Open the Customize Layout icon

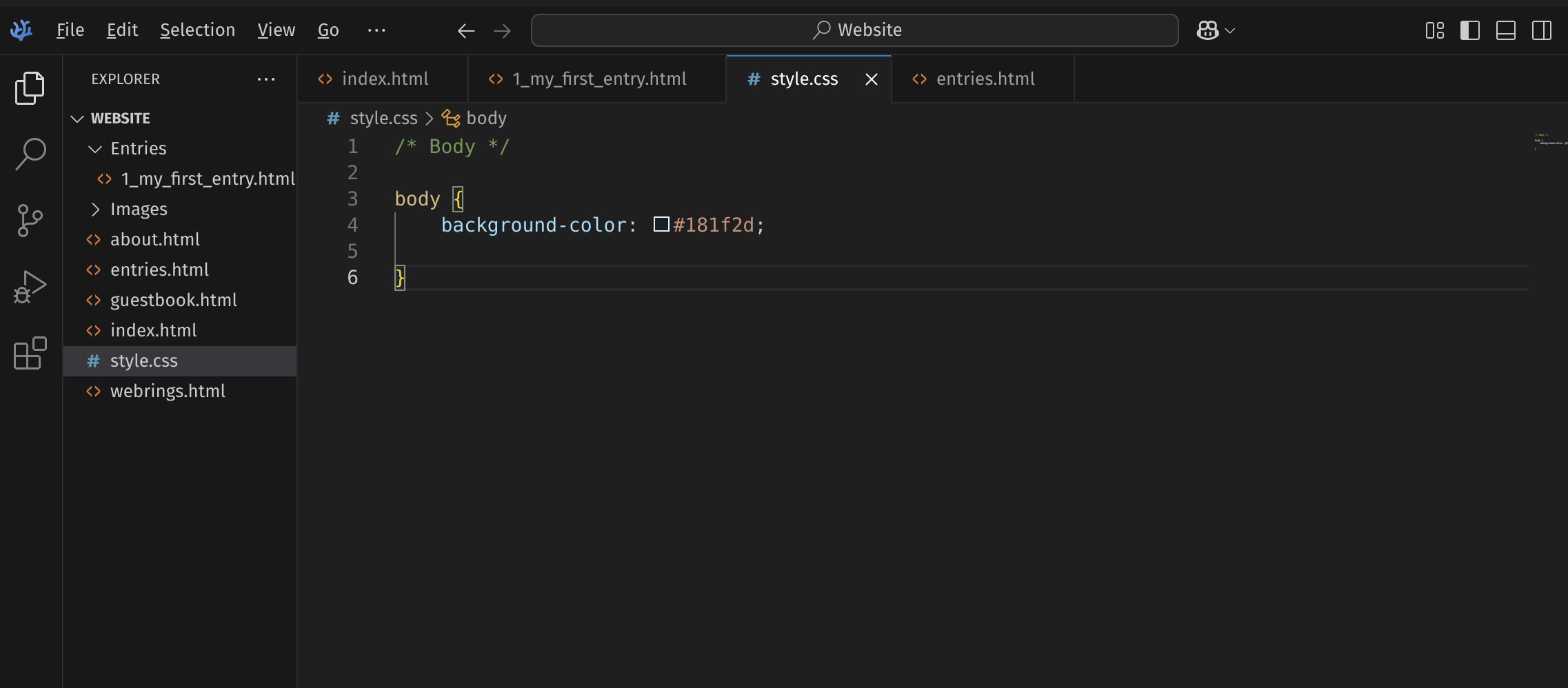[x=1434, y=30]
